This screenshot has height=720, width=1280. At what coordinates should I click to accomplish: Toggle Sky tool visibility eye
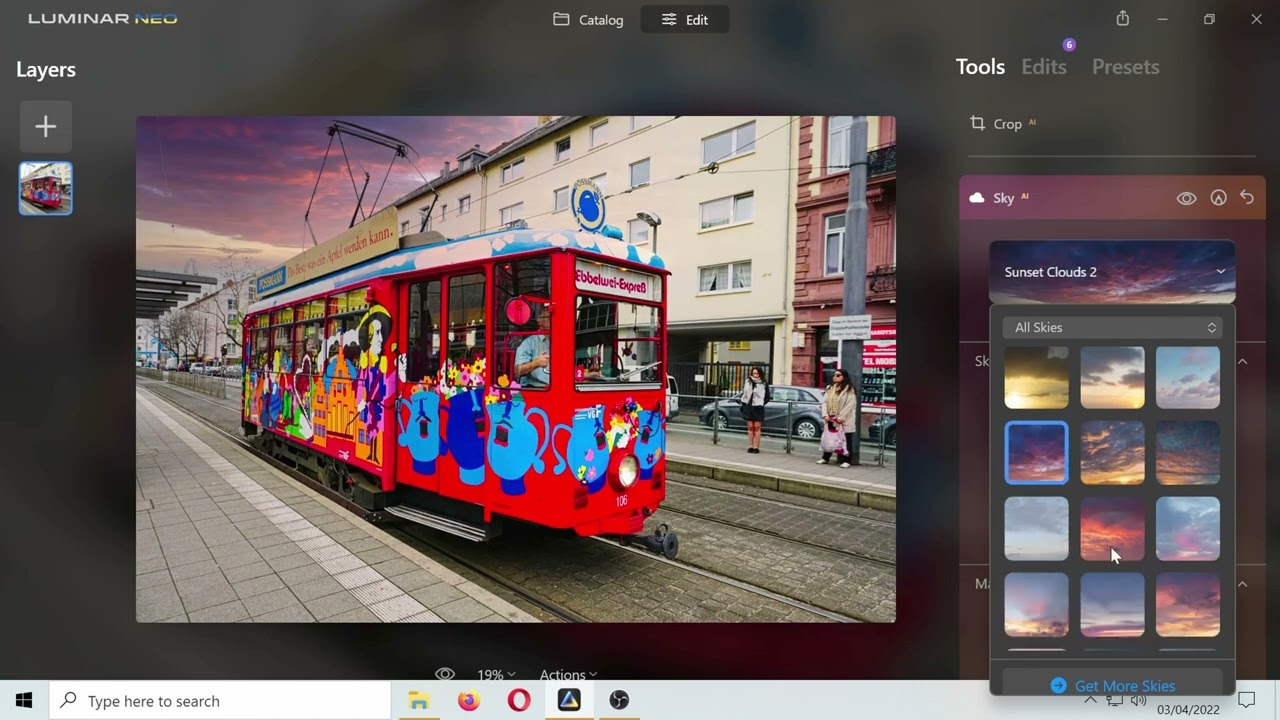(1186, 198)
